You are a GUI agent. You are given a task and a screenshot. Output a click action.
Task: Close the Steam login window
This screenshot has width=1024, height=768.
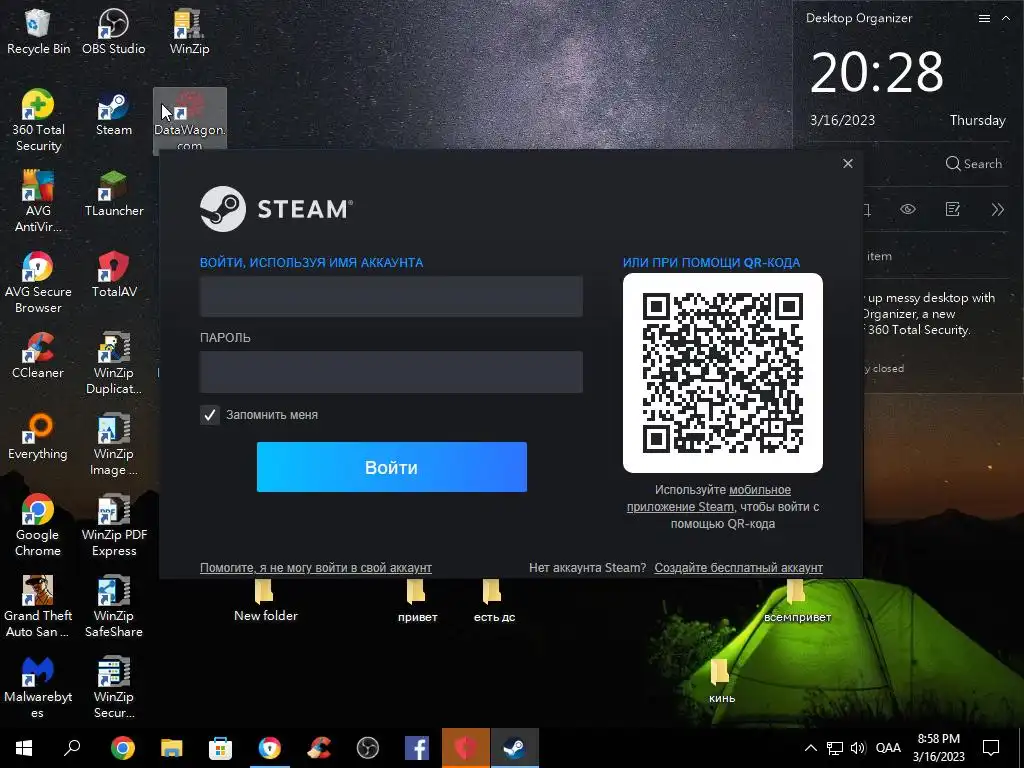point(848,163)
